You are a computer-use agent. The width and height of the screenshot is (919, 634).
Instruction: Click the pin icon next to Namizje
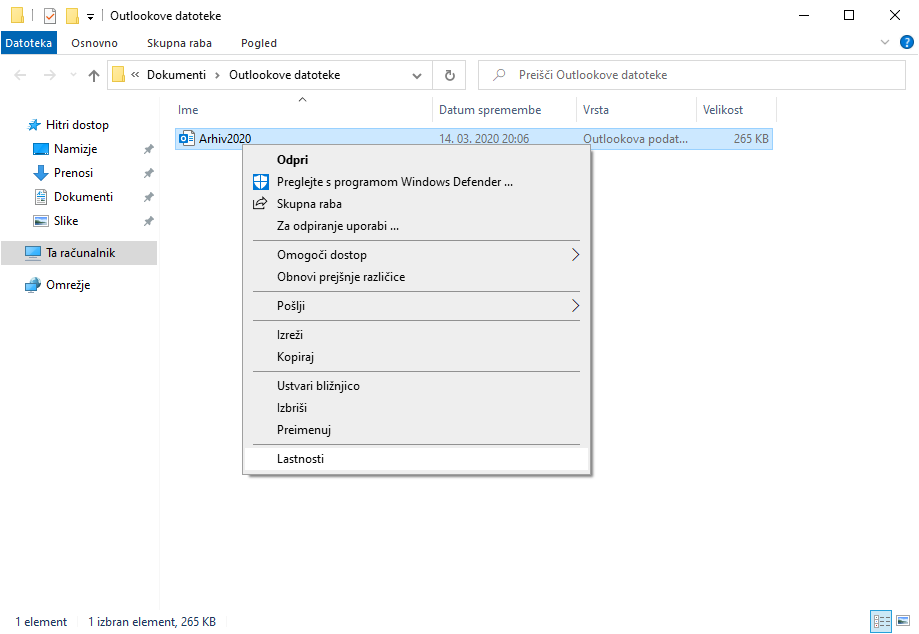[x=148, y=149]
